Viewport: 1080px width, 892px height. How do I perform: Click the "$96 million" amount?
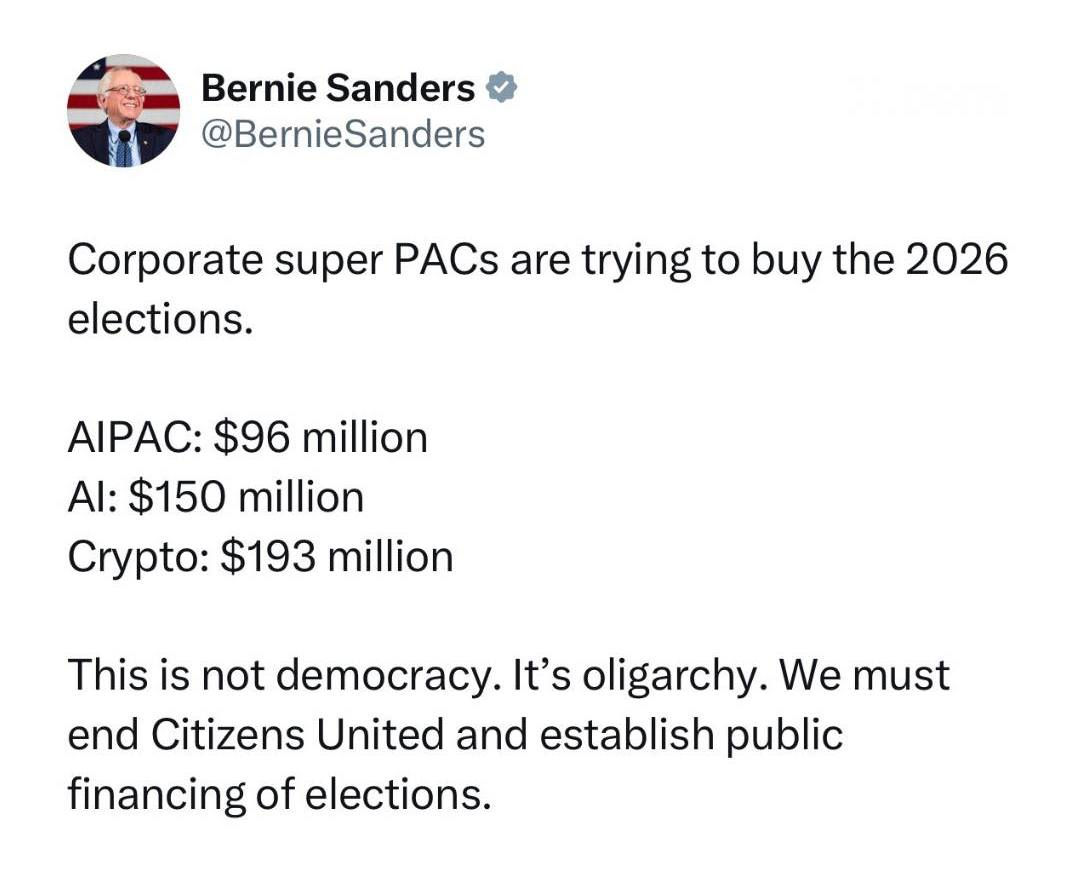tap(320, 439)
